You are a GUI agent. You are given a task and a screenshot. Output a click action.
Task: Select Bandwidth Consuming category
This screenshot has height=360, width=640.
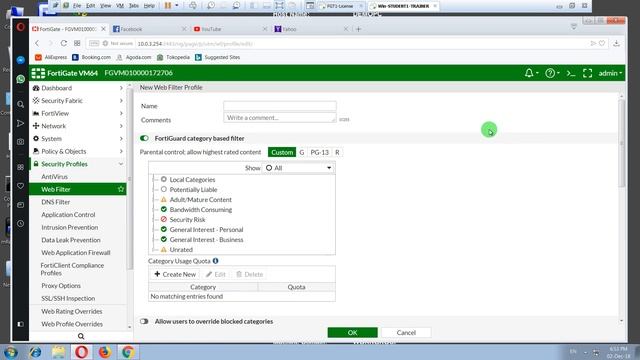pyautogui.click(x=200, y=209)
